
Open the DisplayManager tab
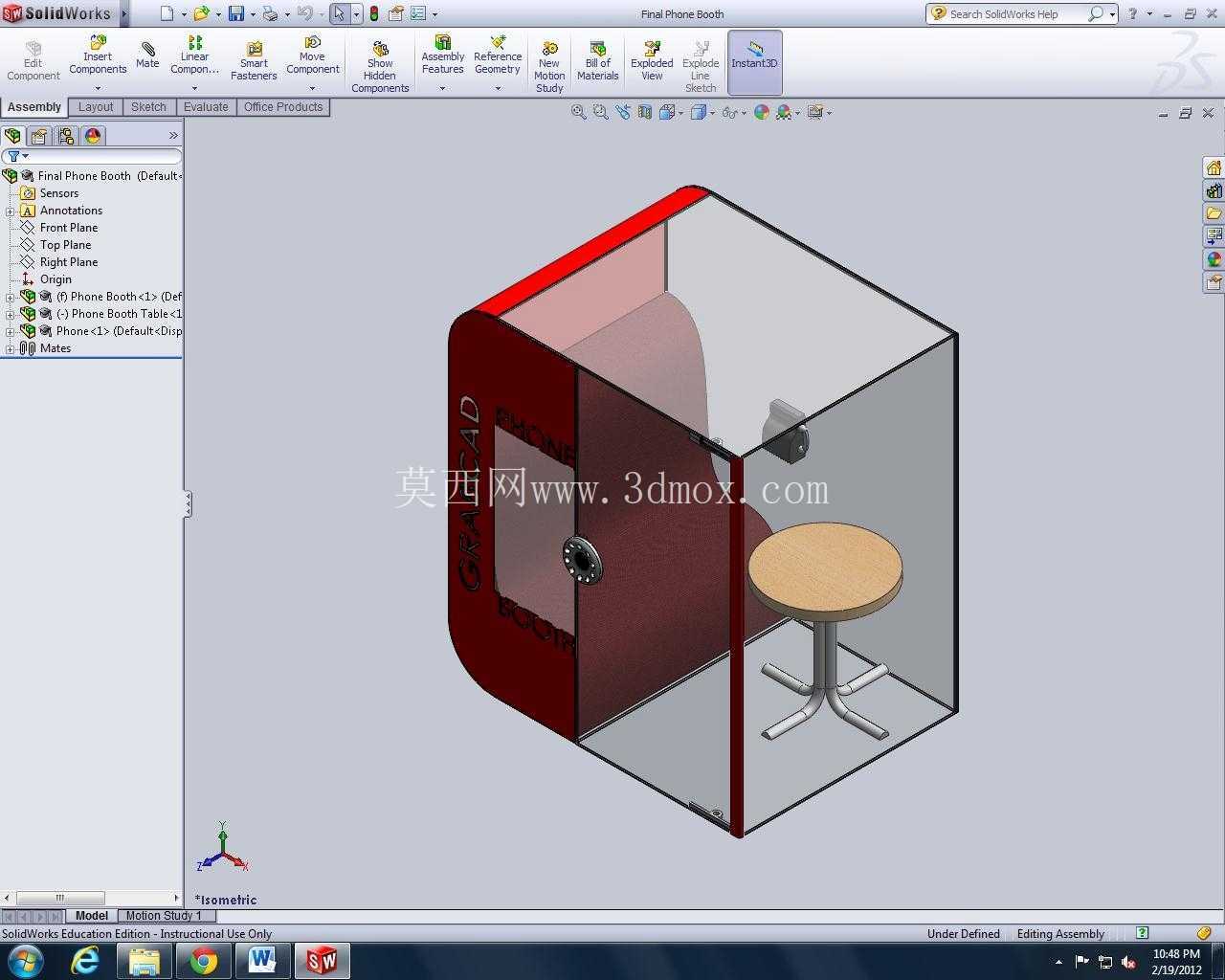pos(93,136)
